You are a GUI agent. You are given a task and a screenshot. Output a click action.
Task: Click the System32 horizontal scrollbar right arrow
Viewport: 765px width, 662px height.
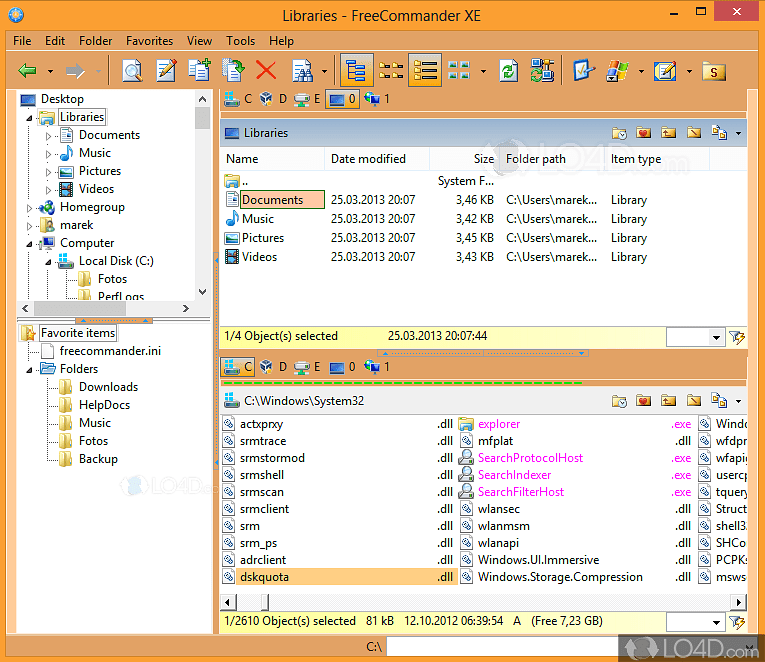(739, 602)
